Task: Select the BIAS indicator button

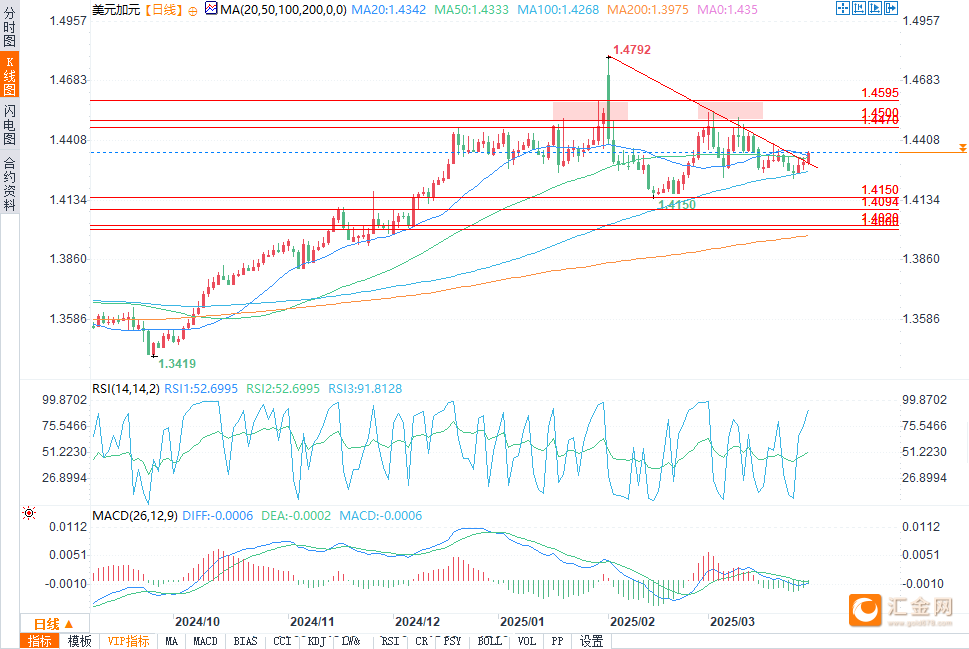Action: pyautogui.click(x=245, y=641)
